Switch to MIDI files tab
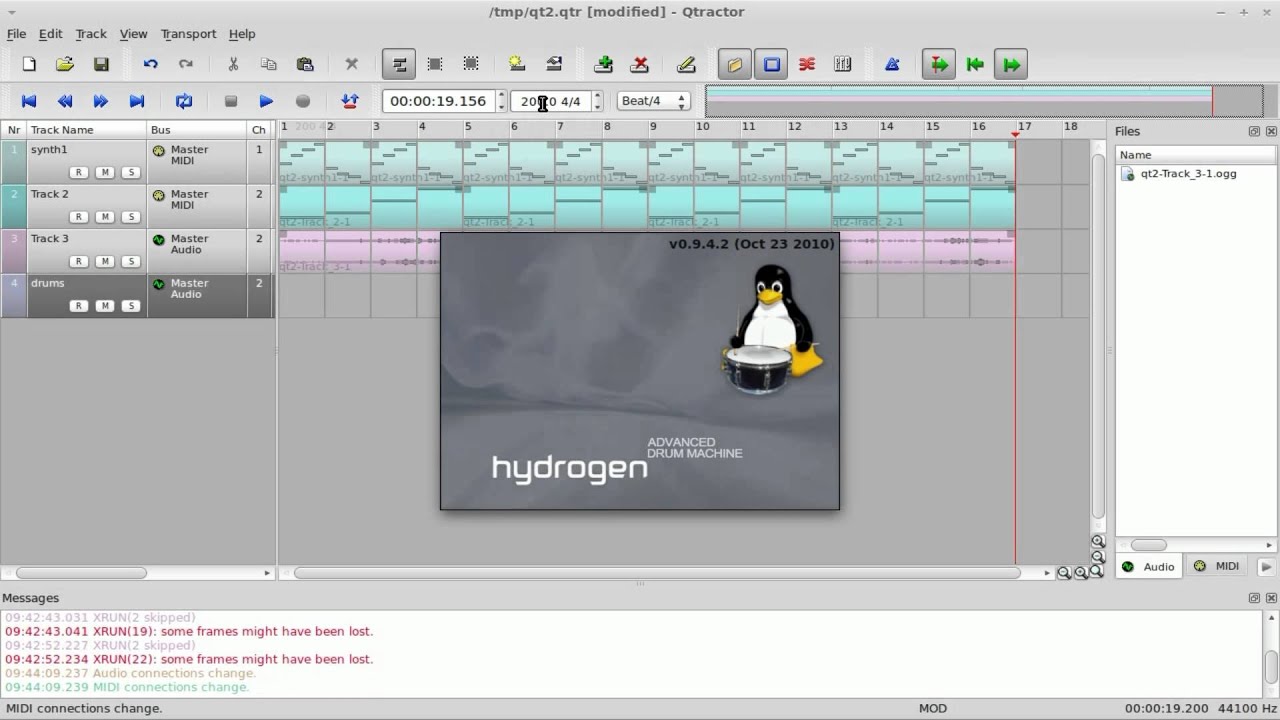Image resolution: width=1280 pixels, height=720 pixels. click(x=1216, y=566)
